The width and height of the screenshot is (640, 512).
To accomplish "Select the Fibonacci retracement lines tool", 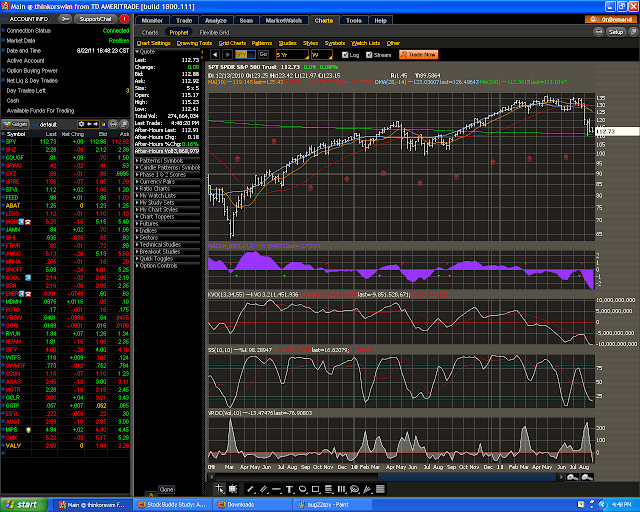I will click(329, 489).
